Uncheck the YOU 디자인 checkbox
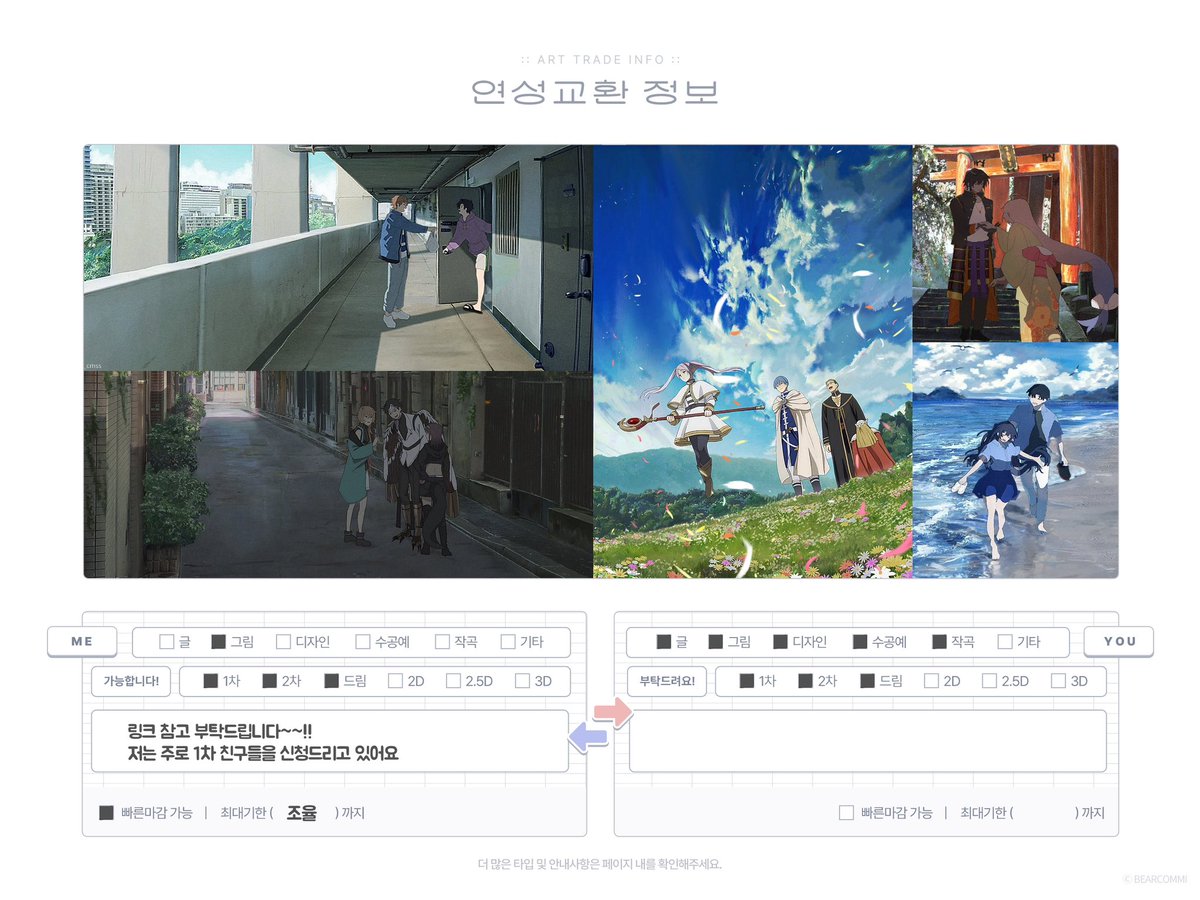Image resolution: width=1200 pixels, height=900 pixels. 780,642
